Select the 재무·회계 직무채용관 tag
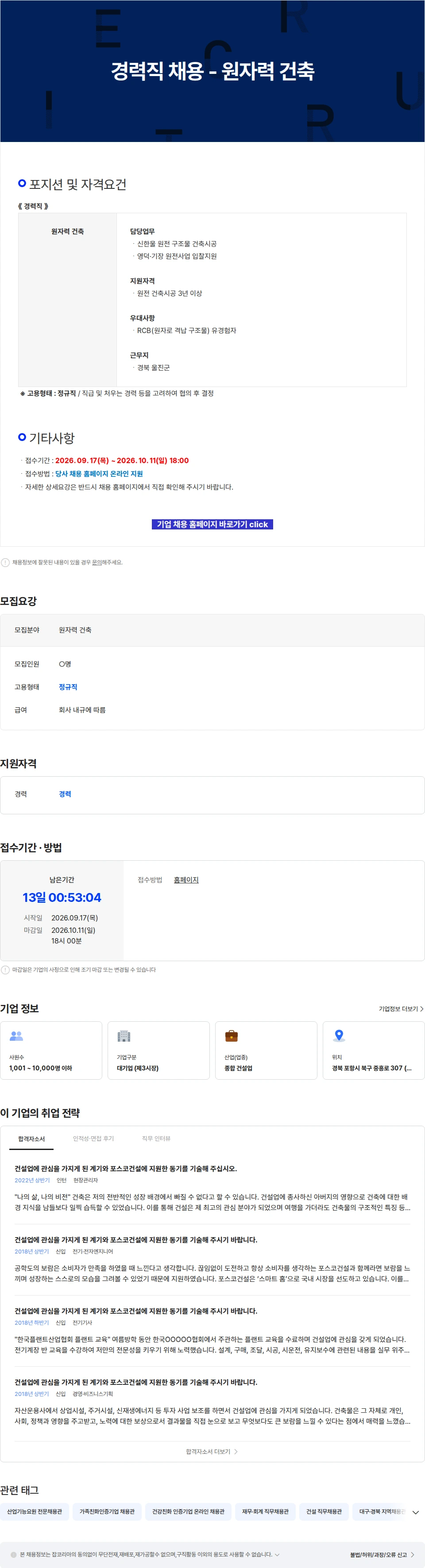The height and width of the screenshot is (1568, 425). (x=265, y=1511)
